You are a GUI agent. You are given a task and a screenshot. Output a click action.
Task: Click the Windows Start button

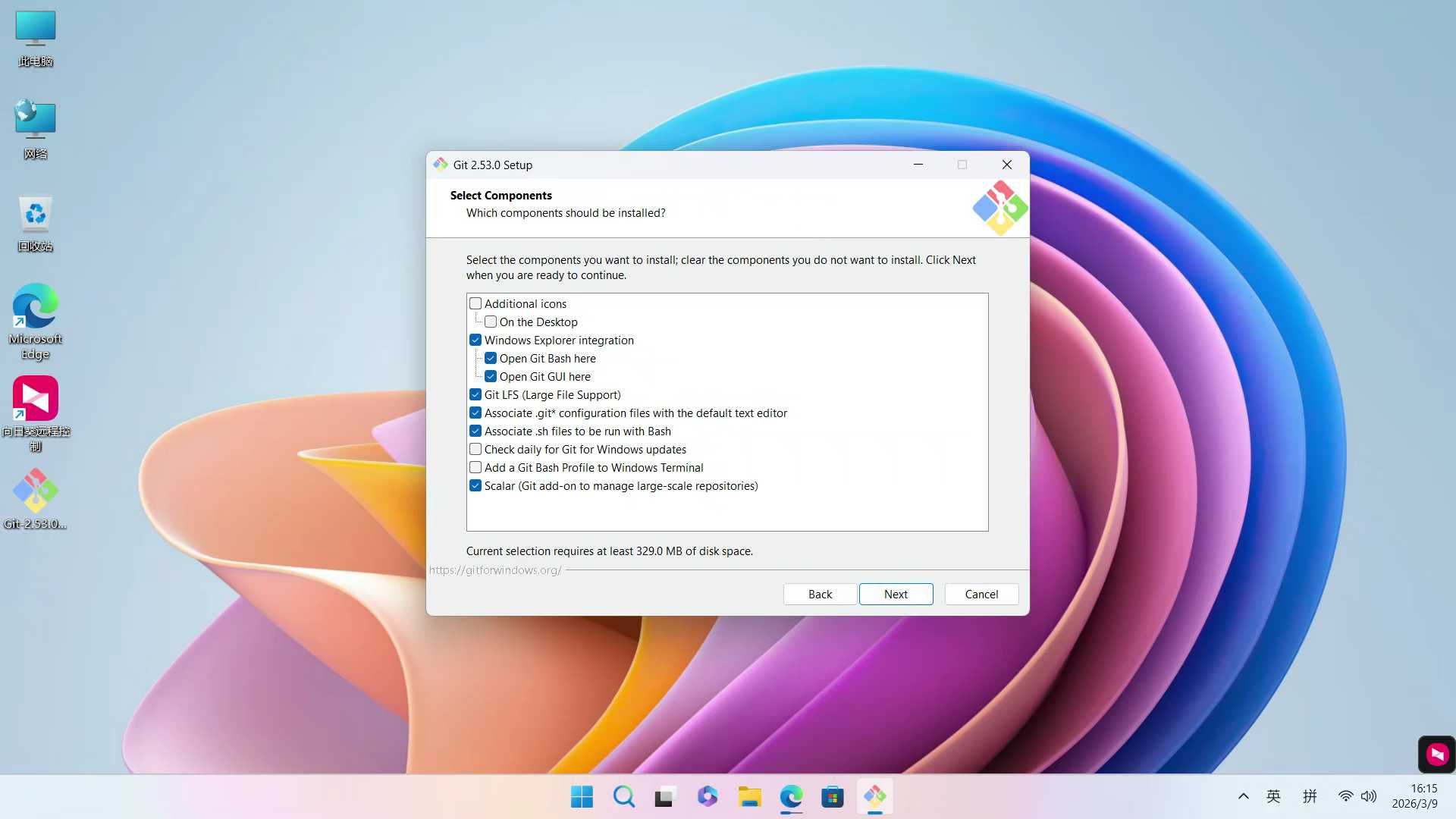coord(582,796)
